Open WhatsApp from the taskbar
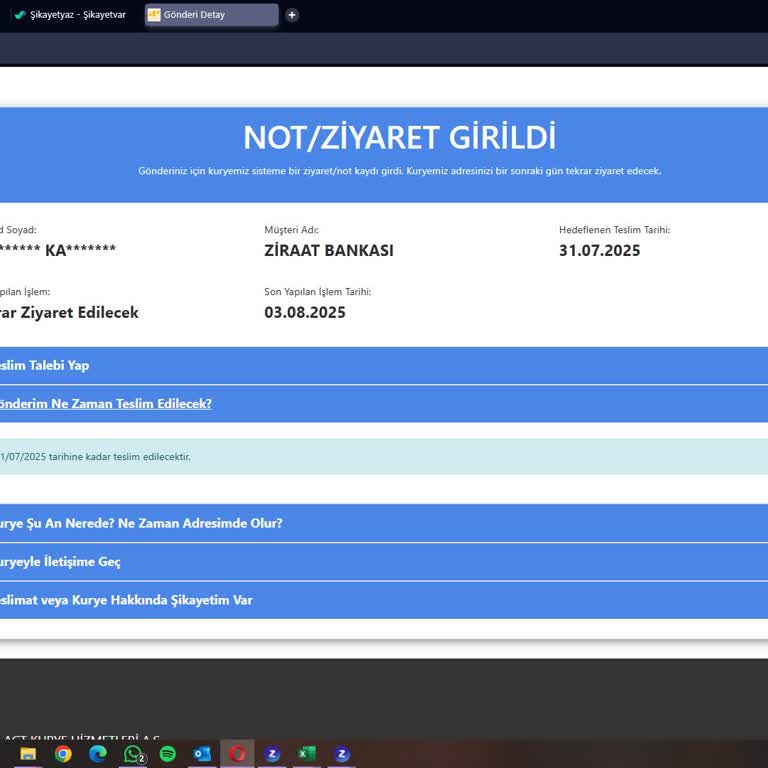768x768 pixels. tap(133, 754)
